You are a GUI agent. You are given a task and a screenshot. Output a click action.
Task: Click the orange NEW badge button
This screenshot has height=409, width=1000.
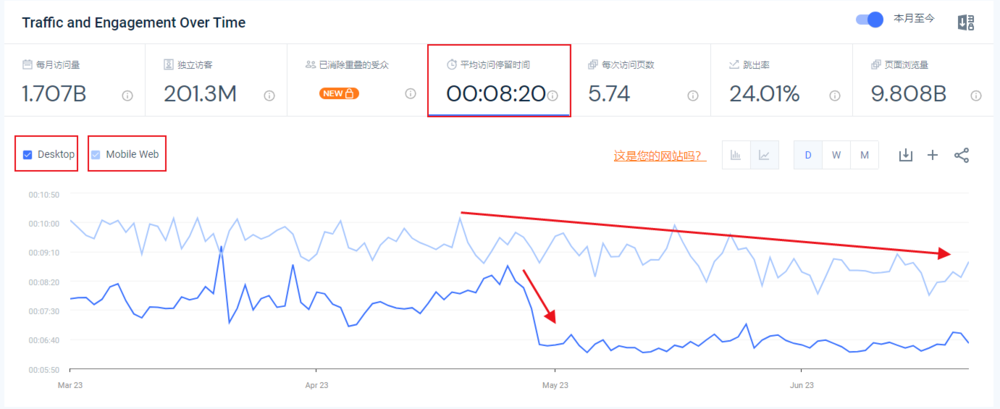point(339,94)
